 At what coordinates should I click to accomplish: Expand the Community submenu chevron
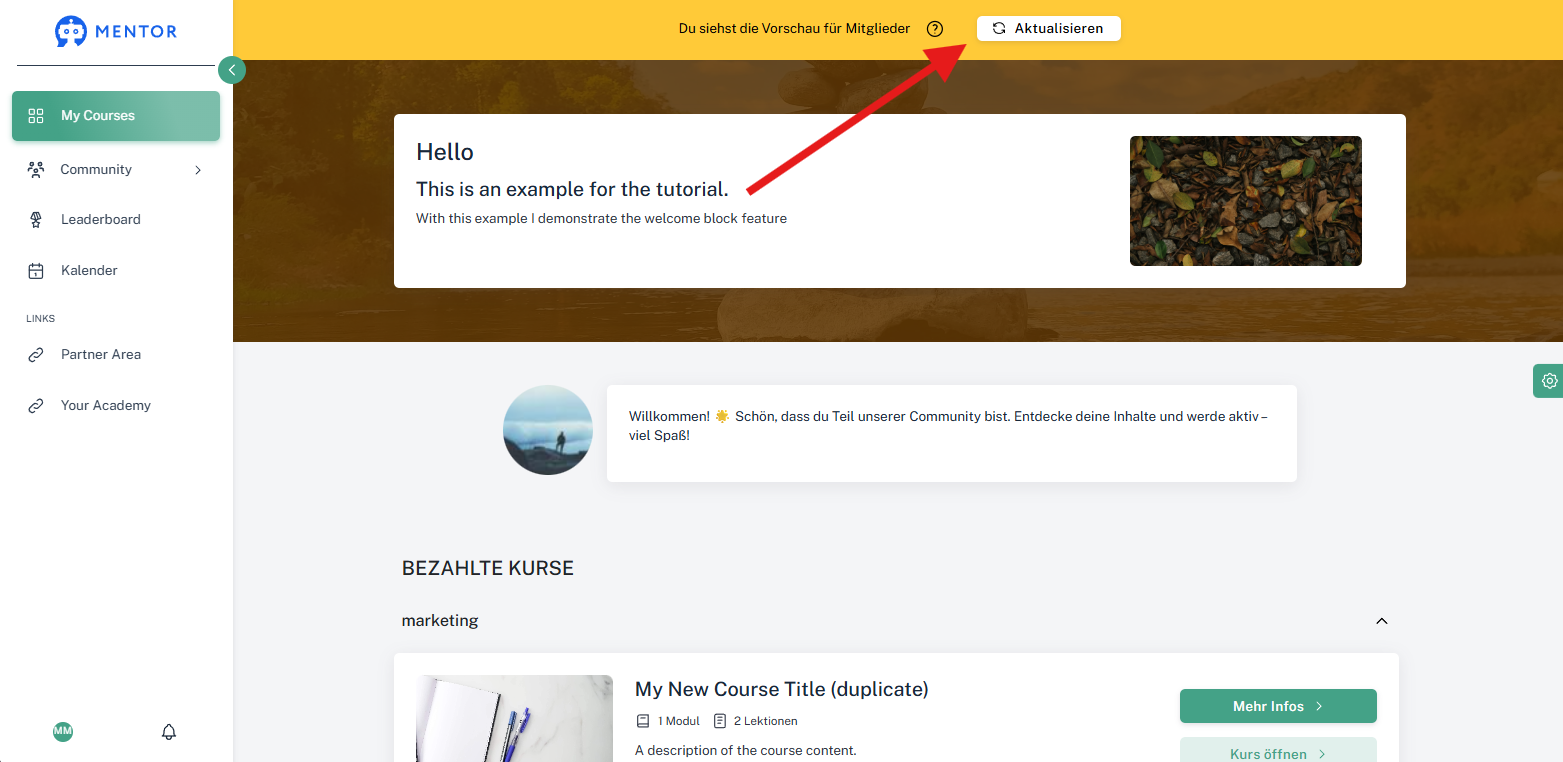coord(198,170)
